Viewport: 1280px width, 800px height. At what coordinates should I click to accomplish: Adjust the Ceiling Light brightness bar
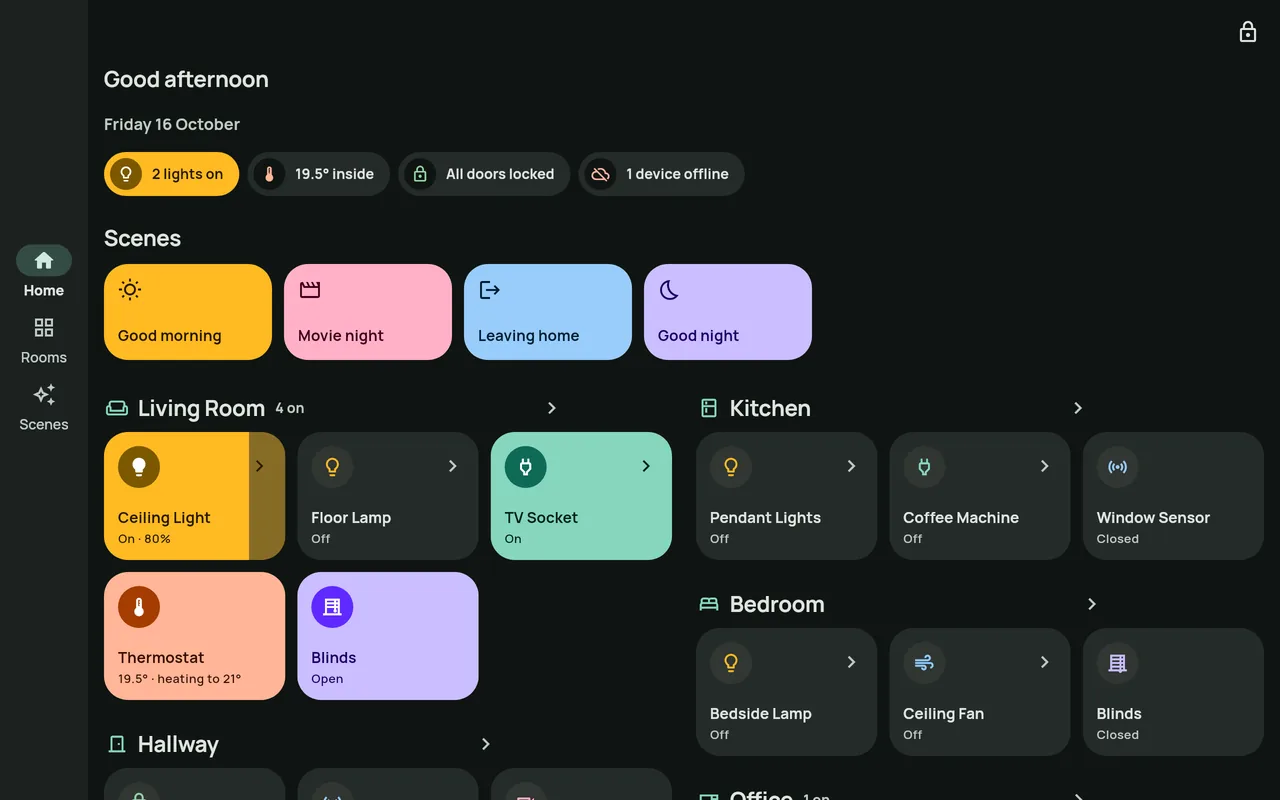pyautogui.click(x=194, y=496)
